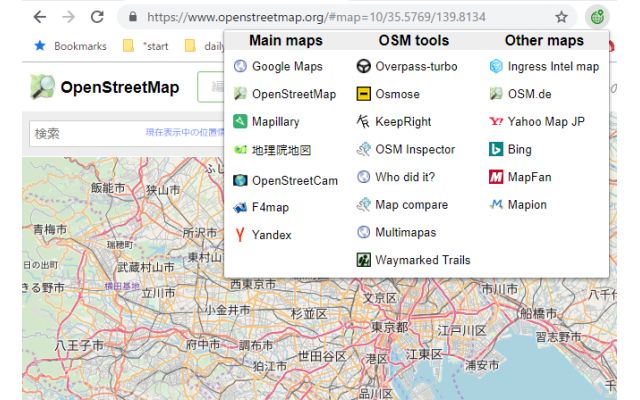Click the 飯能市 label on map
The image size is (640, 400).
pyautogui.click(x=108, y=188)
